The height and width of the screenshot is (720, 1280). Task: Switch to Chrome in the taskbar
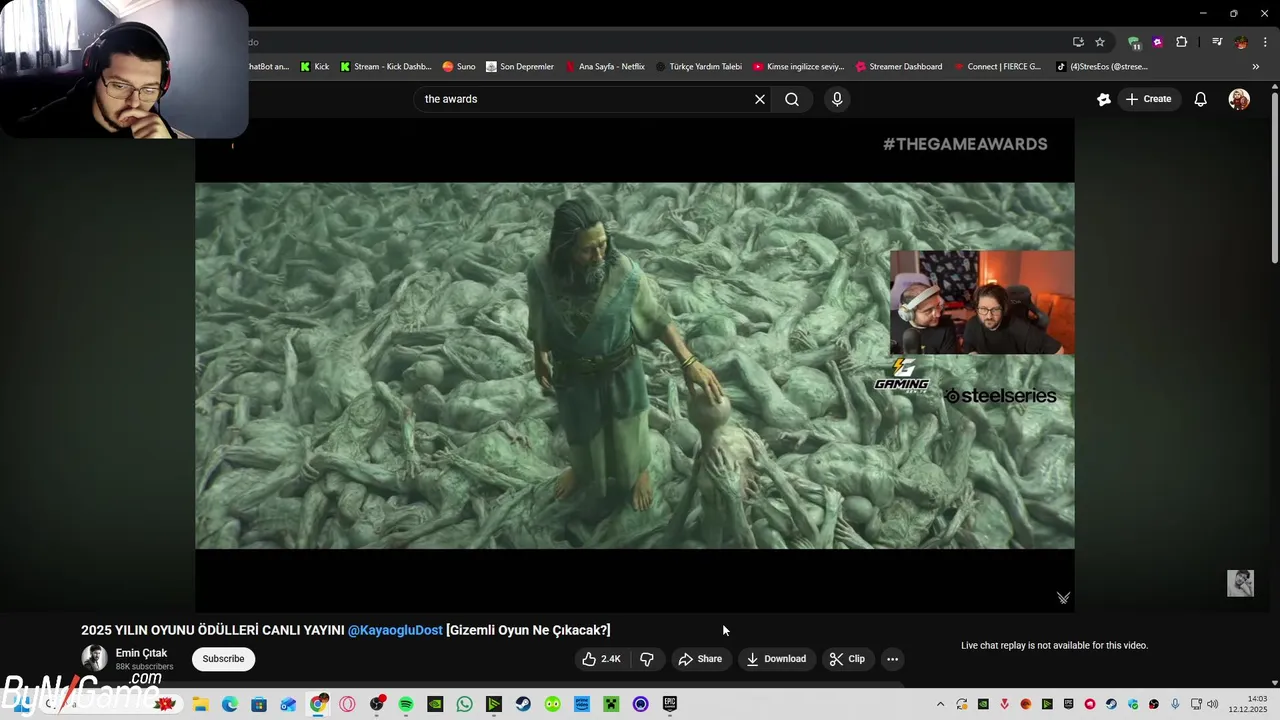[x=318, y=704]
